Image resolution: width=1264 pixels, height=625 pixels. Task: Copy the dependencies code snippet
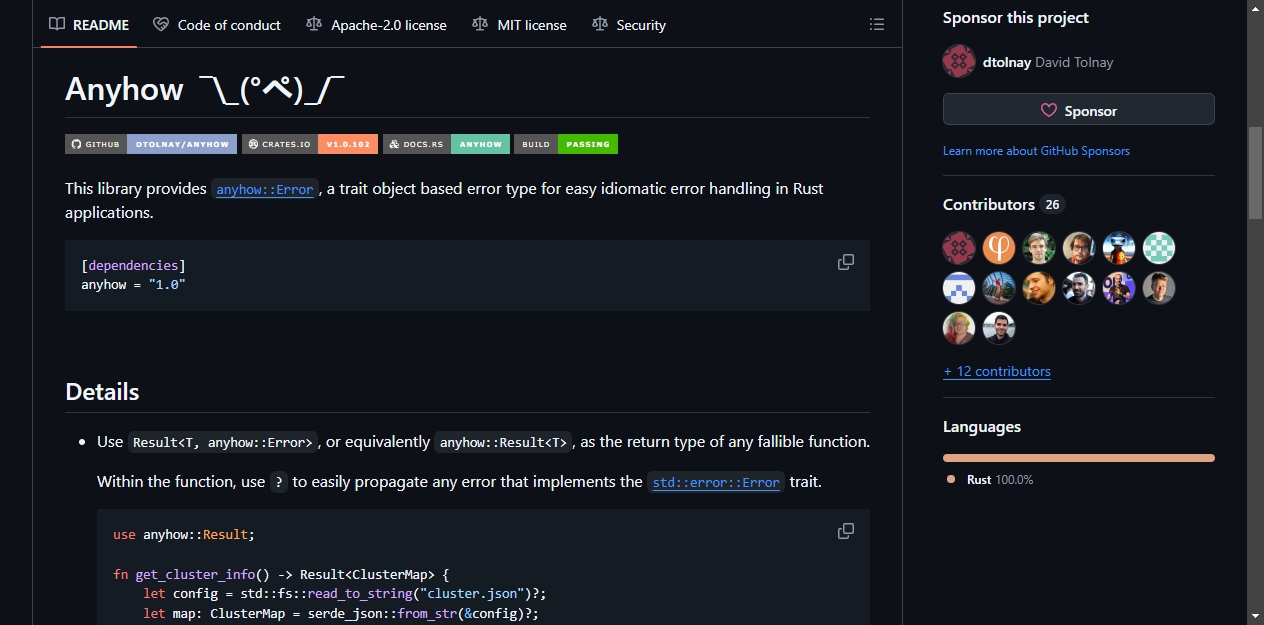pyautogui.click(x=846, y=262)
